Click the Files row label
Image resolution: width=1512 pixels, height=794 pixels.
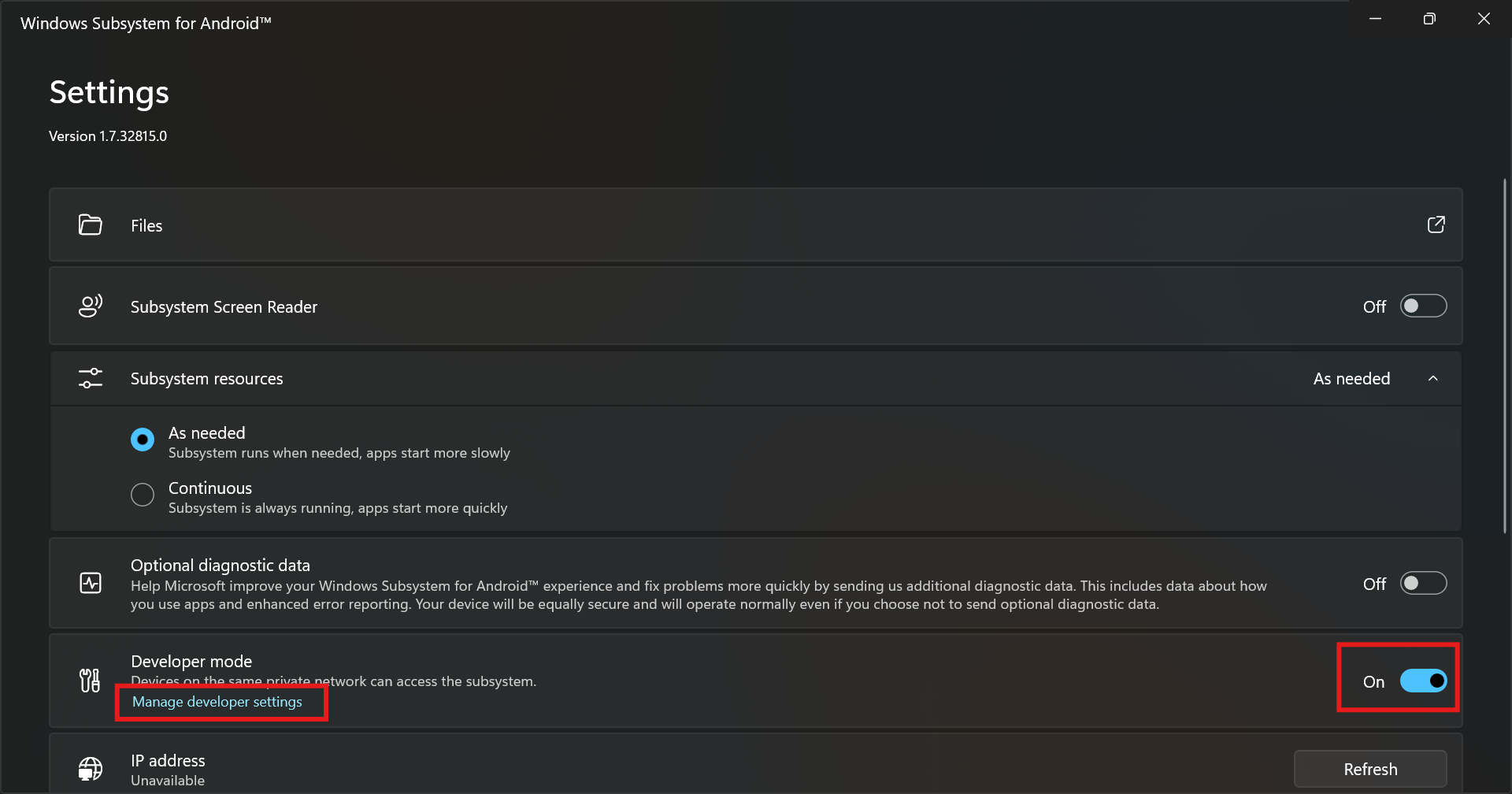pyautogui.click(x=146, y=226)
